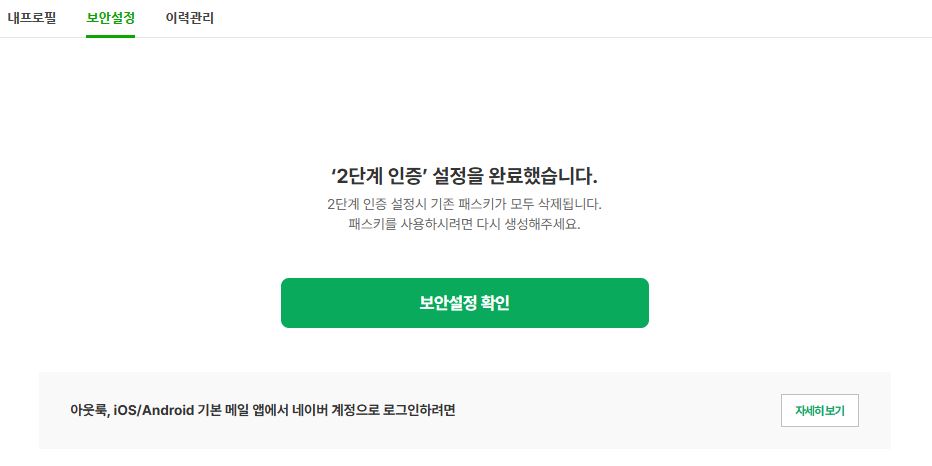Click 네이버 계정으로 로그인하려면 text in banner
Image resolution: width=932 pixels, height=466 pixels.
point(389,410)
